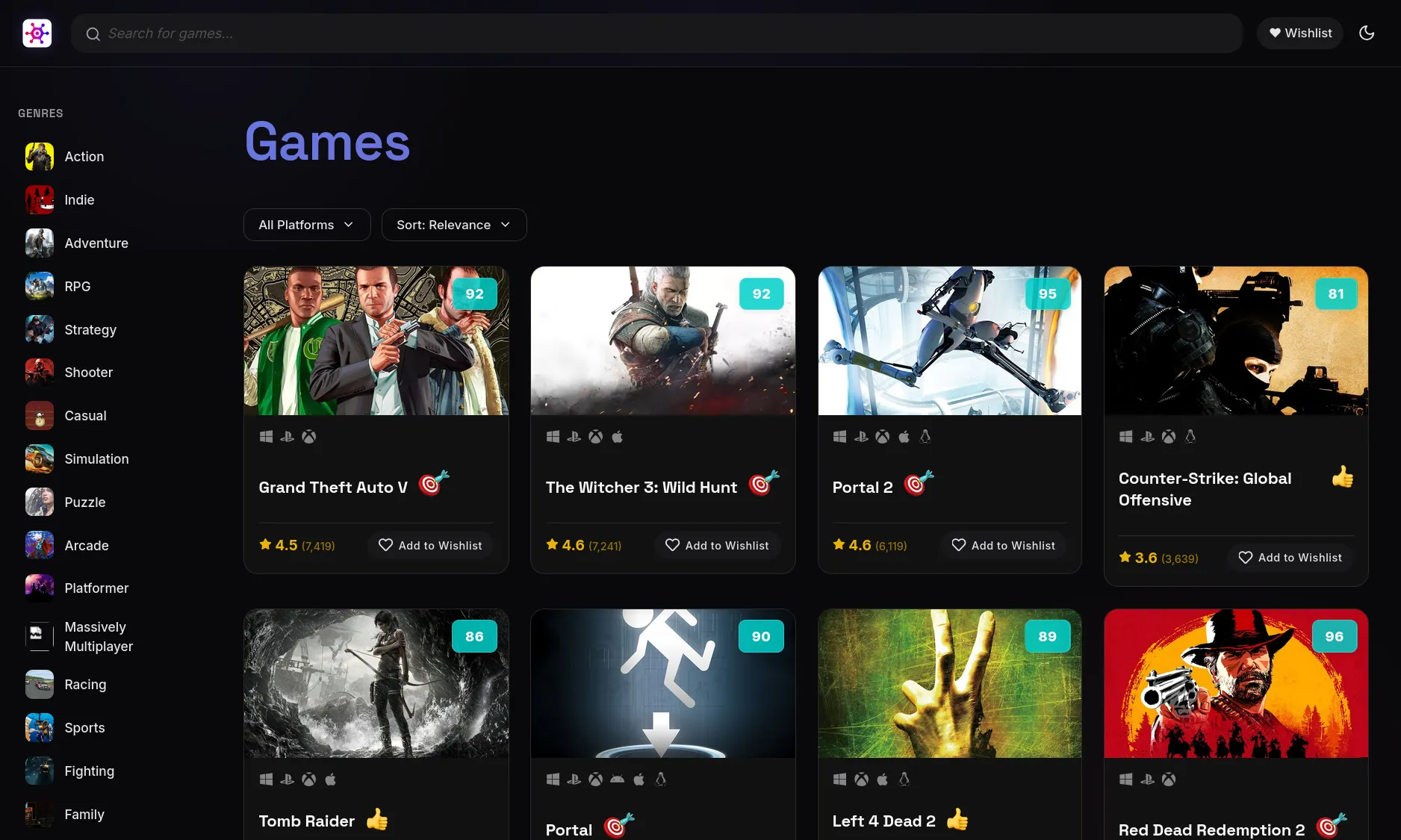The image size is (1401, 840).
Task: Click the thumbs-up icon beside Left 4 Dead 2
Action: point(957,819)
